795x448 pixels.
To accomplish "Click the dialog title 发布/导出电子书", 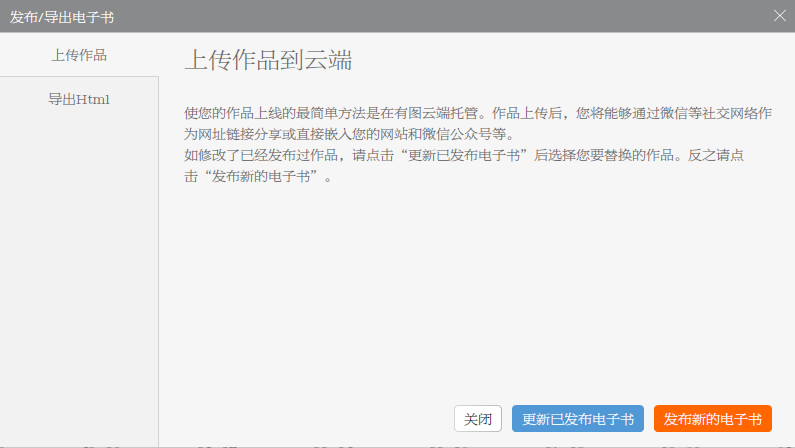I will (x=62, y=17).
